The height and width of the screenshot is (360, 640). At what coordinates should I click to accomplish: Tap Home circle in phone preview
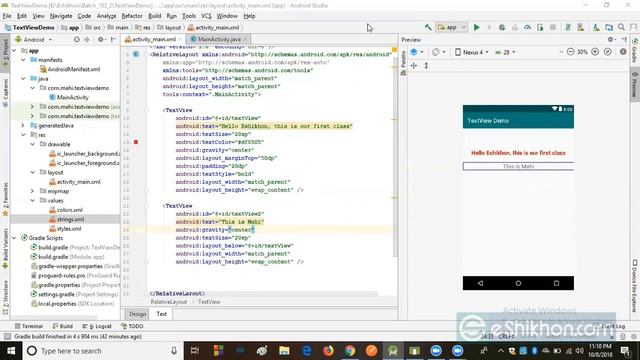click(x=518, y=283)
